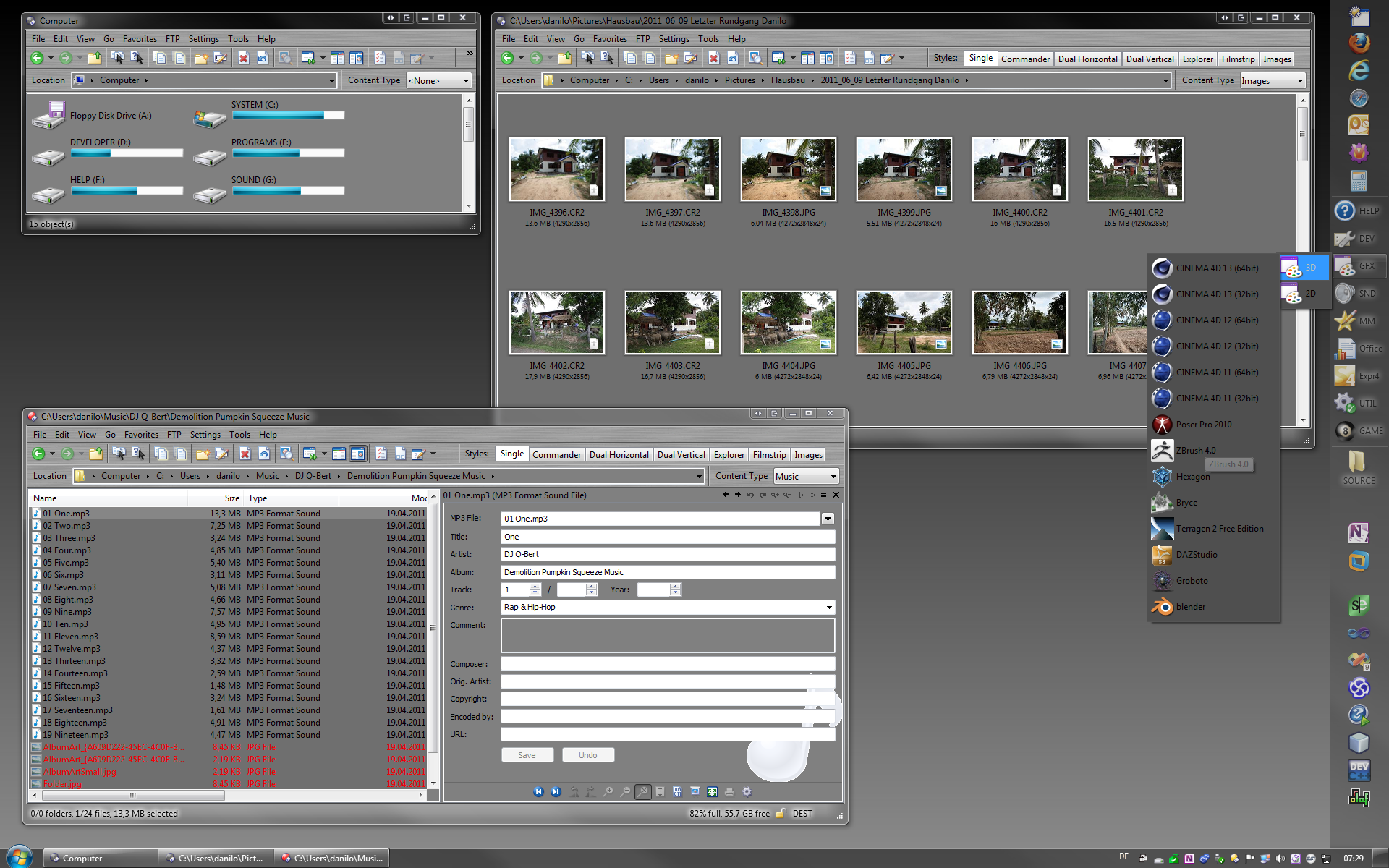Screen dimensions: 1389x868
Task: Click the New Folder icon in the Music window toolbar
Action: click(202, 454)
